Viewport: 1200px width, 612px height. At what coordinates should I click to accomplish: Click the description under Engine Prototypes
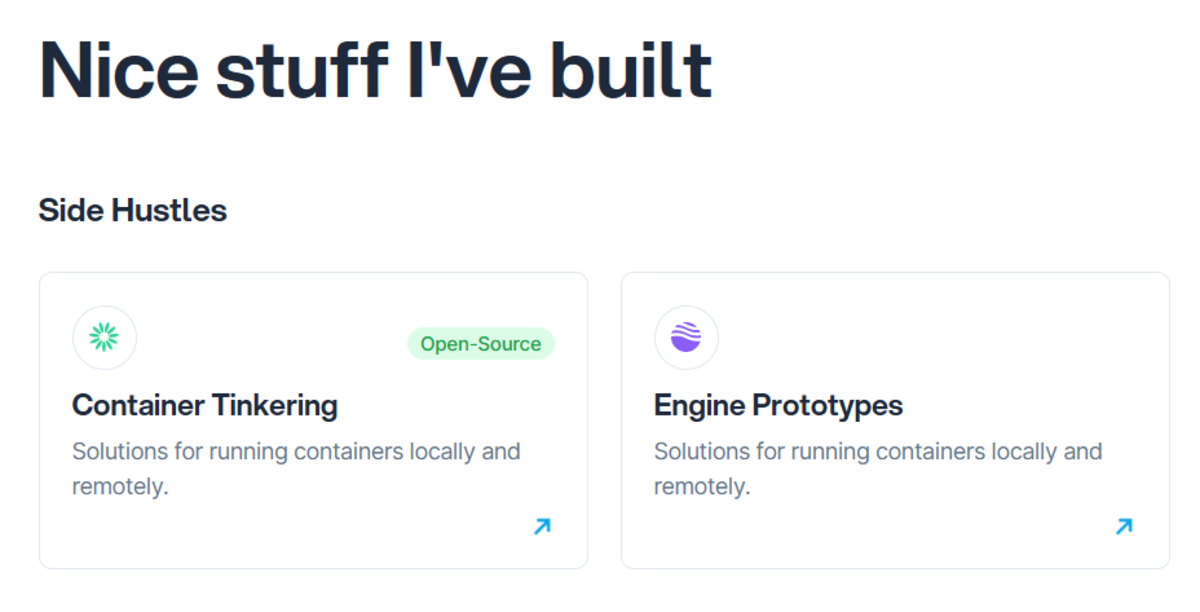pyautogui.click(x=877, y=468)
